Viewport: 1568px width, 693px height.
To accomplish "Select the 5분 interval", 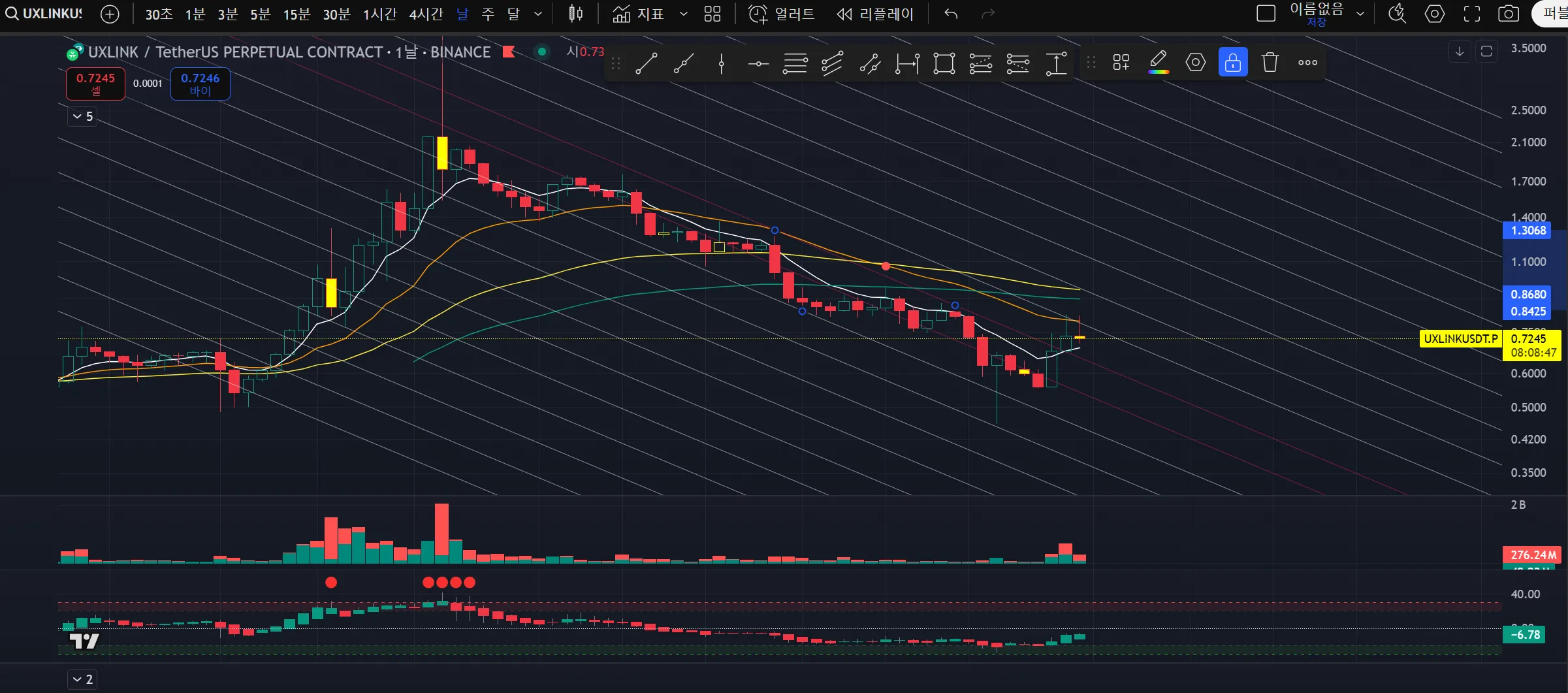I will pyautogui.click(x=261, y=14).
